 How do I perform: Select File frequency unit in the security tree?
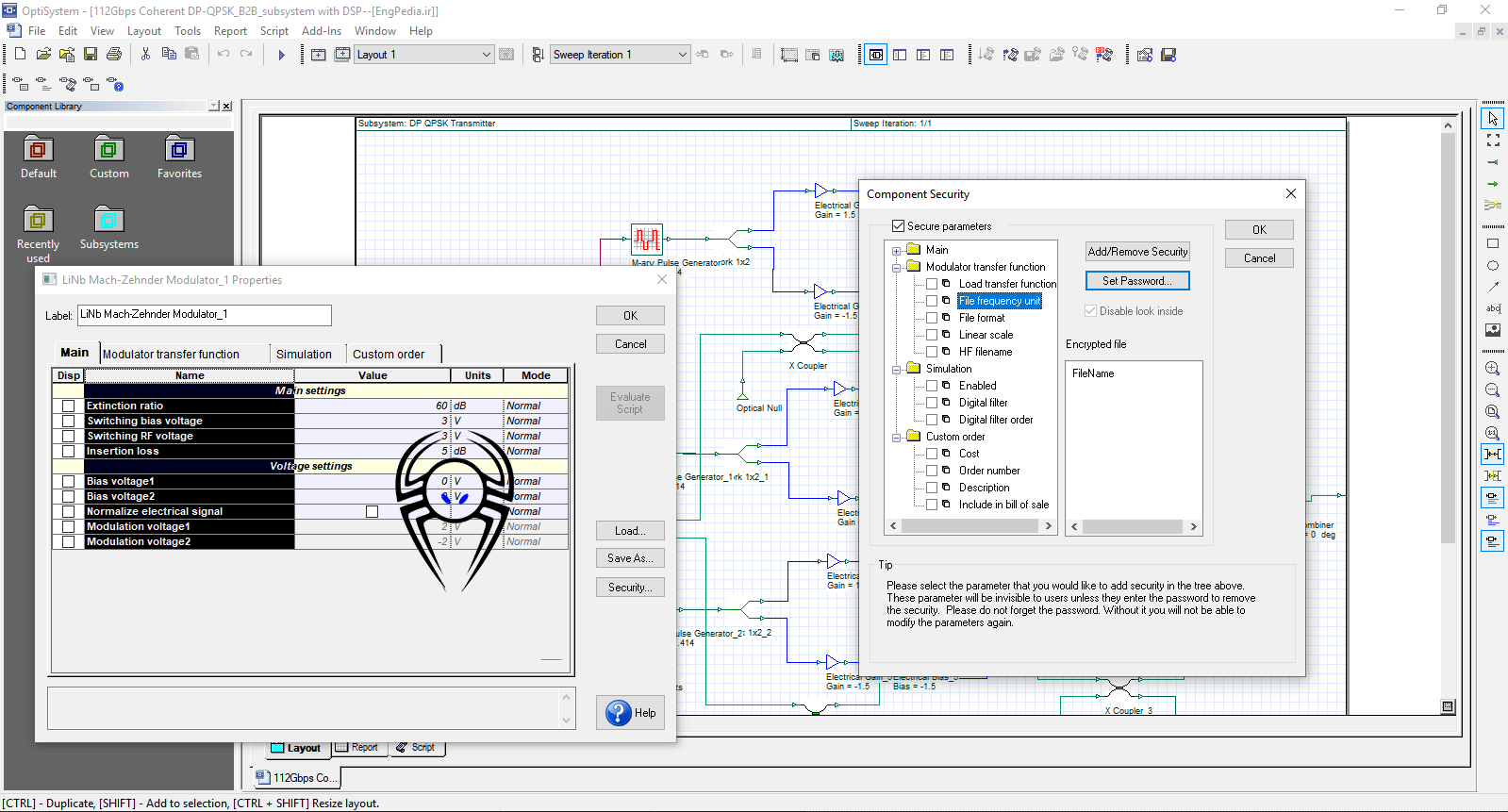[x=1000, y=301]
